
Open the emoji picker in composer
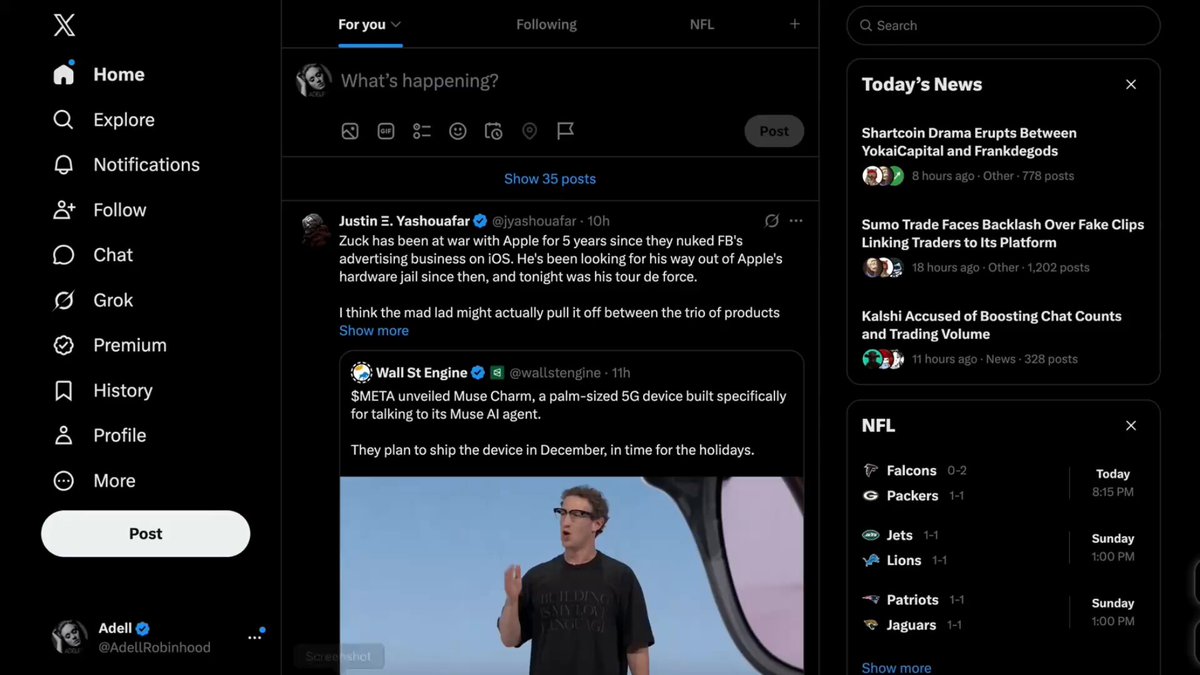click(458, 131)
